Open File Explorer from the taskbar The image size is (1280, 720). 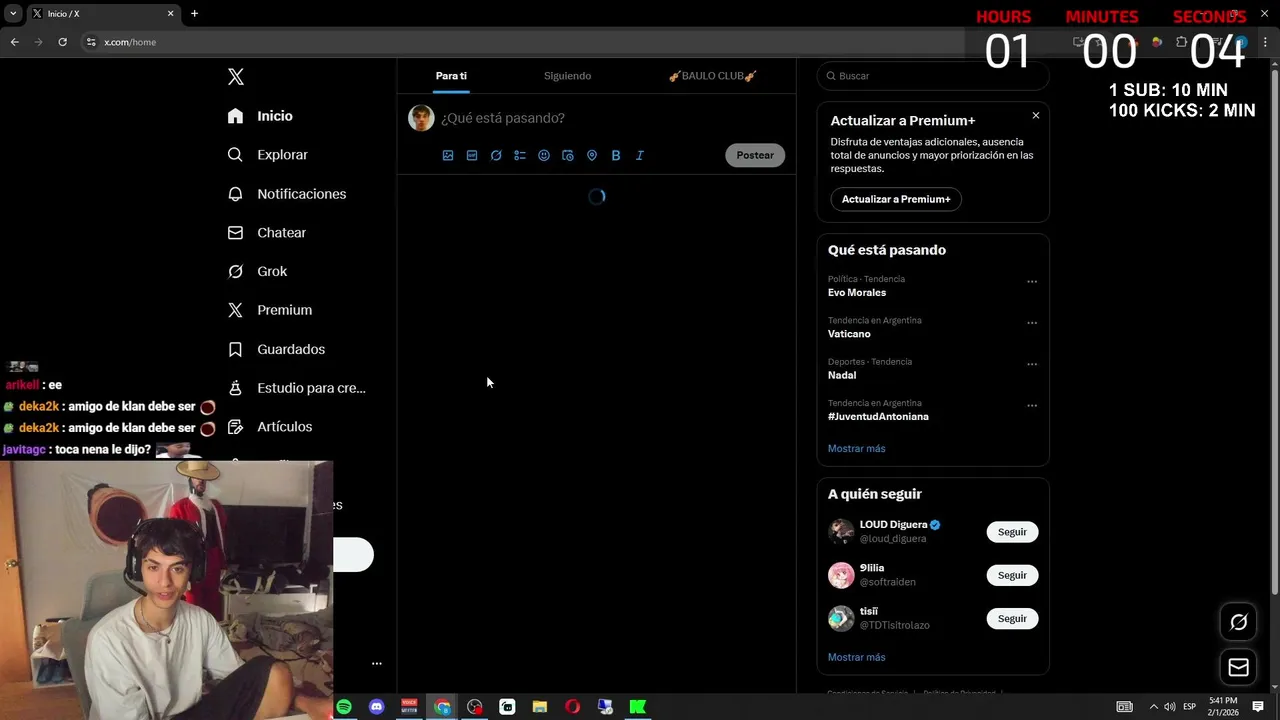[540, 707]
